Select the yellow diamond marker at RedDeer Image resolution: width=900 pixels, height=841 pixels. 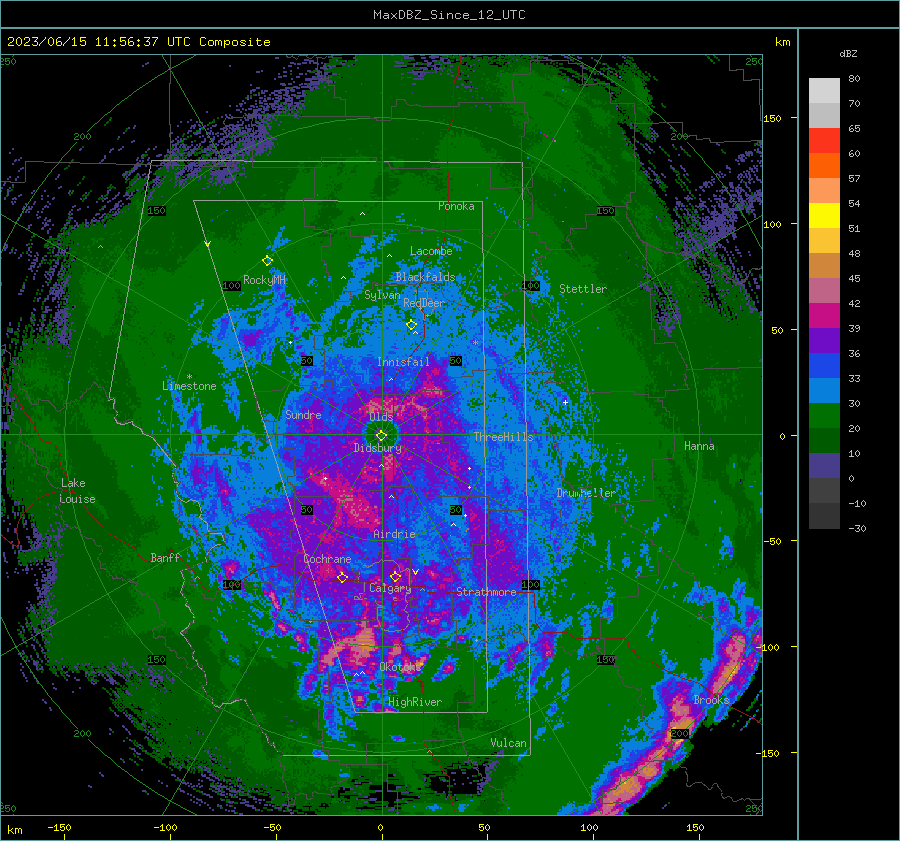coord(412,325)
